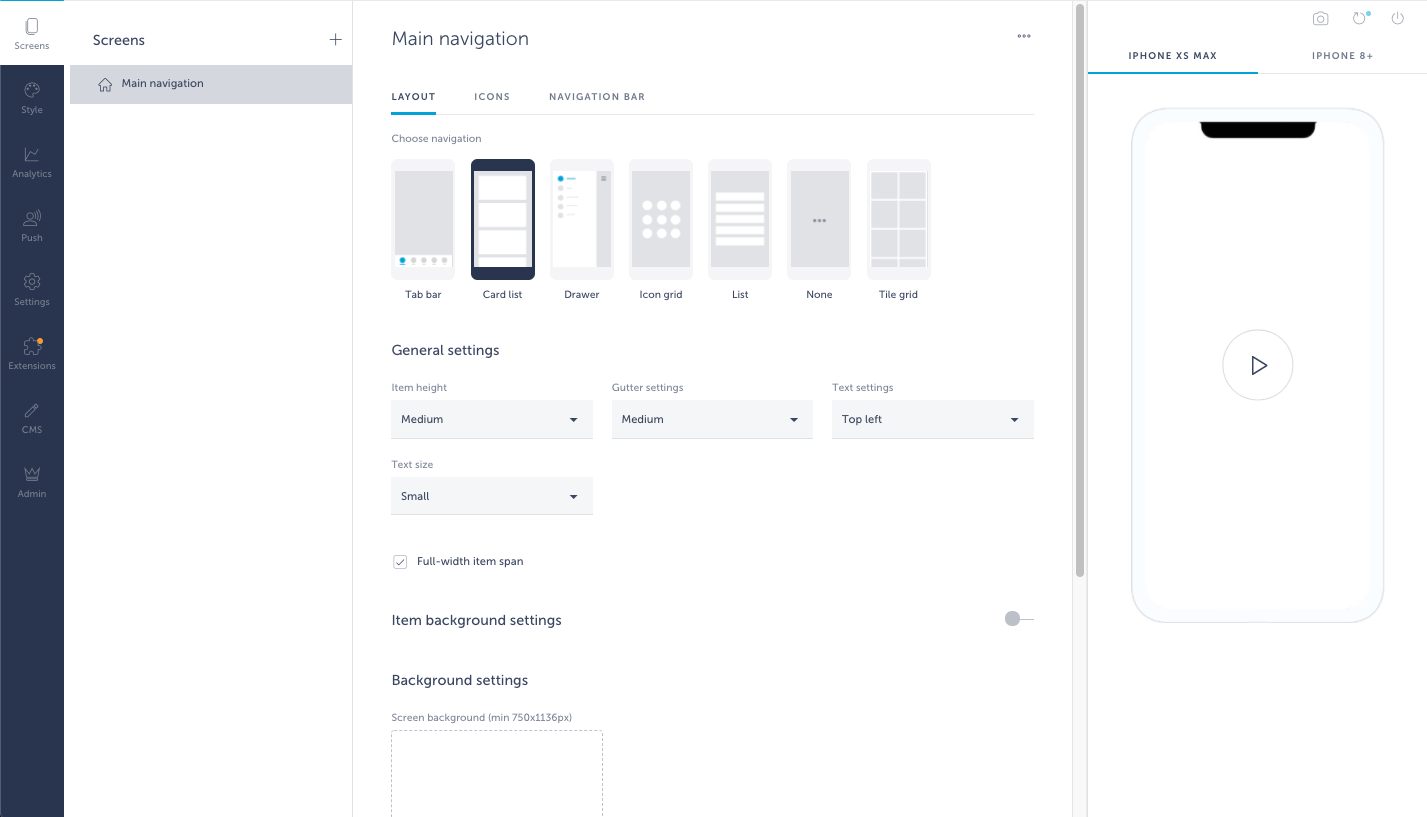Image resolution: width=1427 pixels, height=817 pixels.
Task: Select the Push notifications section
Action: pos(31,225)
